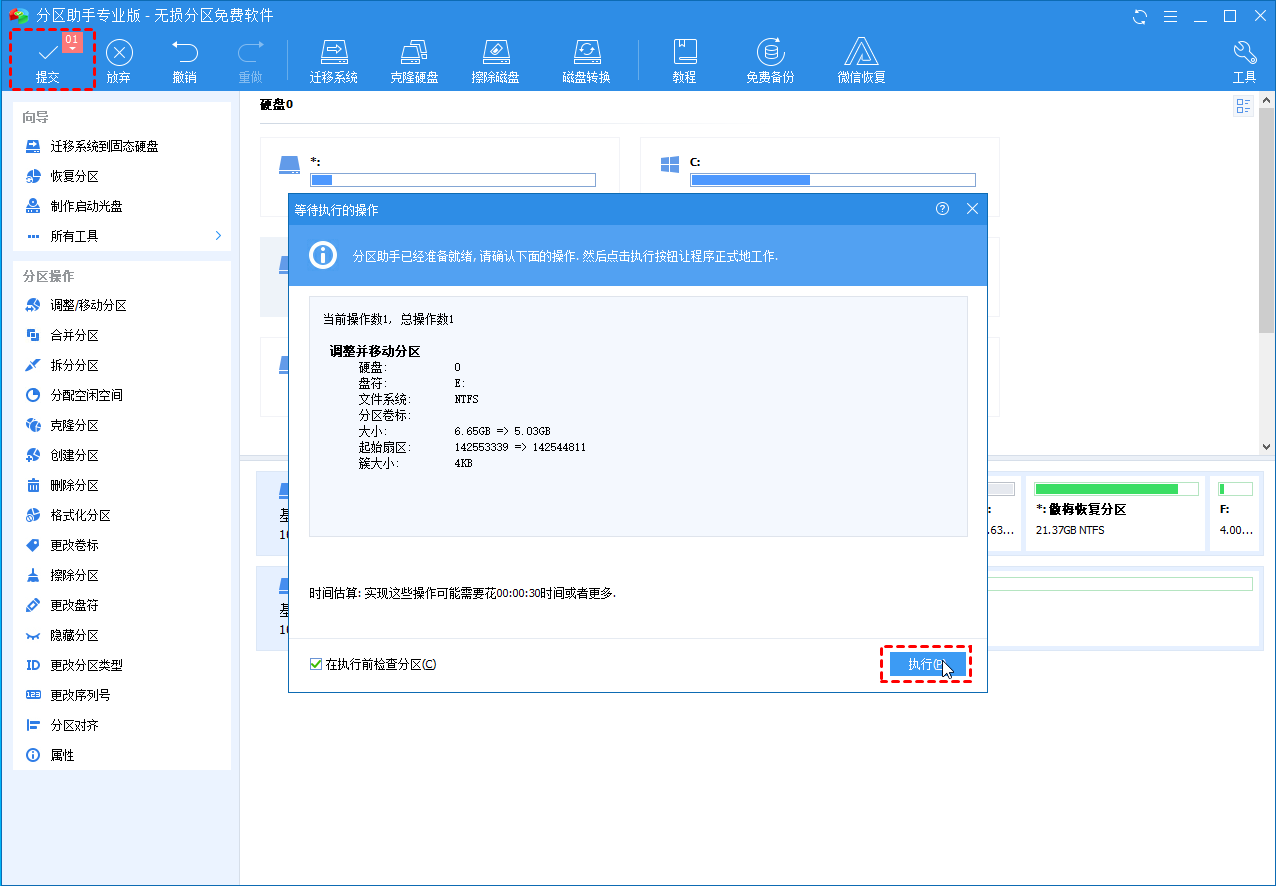Screen dimensions: 1276x886
Task: Select 合并分区 in partition operations
Action: point(74,336)
